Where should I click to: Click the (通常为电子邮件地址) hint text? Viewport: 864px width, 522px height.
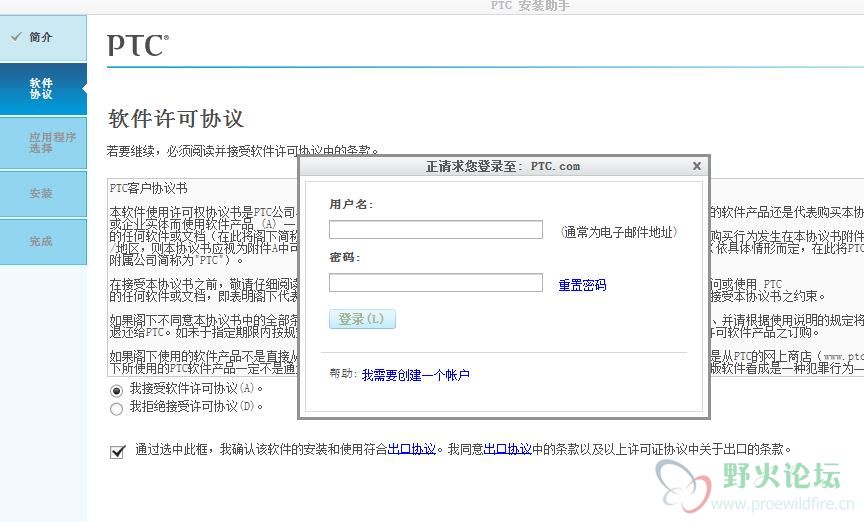click(x=618, y=232)
